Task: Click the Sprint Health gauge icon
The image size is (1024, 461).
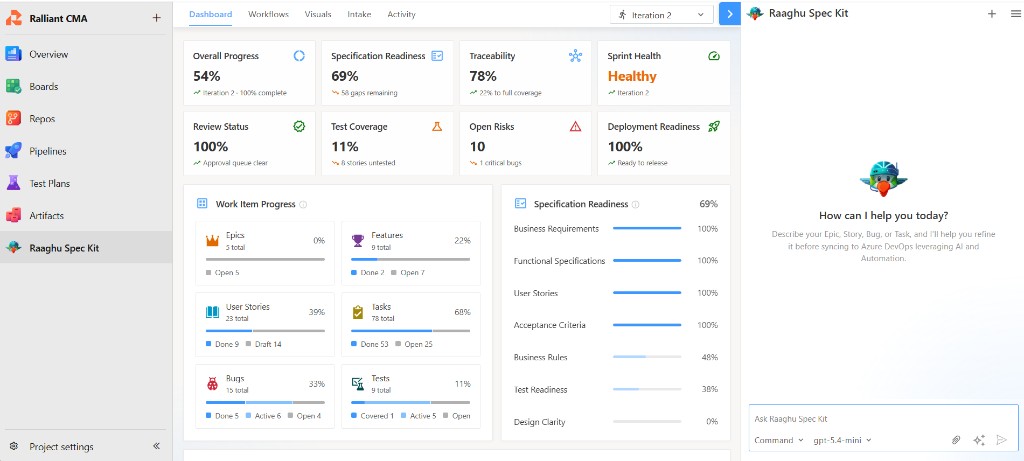Action: pyautogui.click(x=714, y=56)
